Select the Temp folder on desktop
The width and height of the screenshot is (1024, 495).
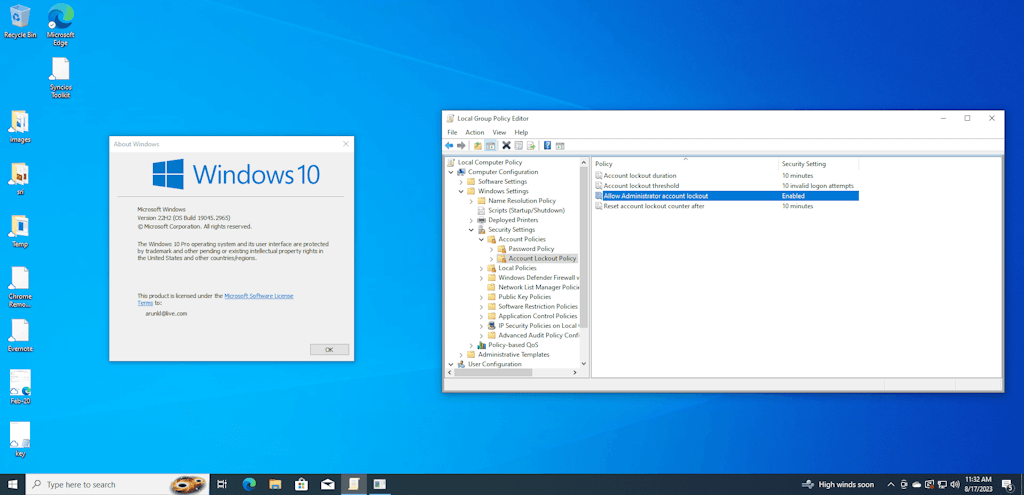click(x=20, y=231)
